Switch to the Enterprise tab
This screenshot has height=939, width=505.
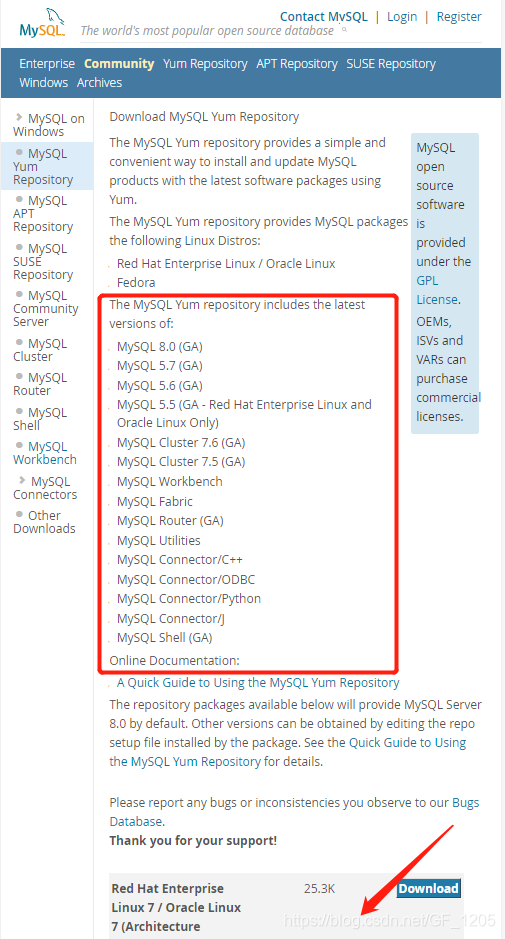pos(47,63)
